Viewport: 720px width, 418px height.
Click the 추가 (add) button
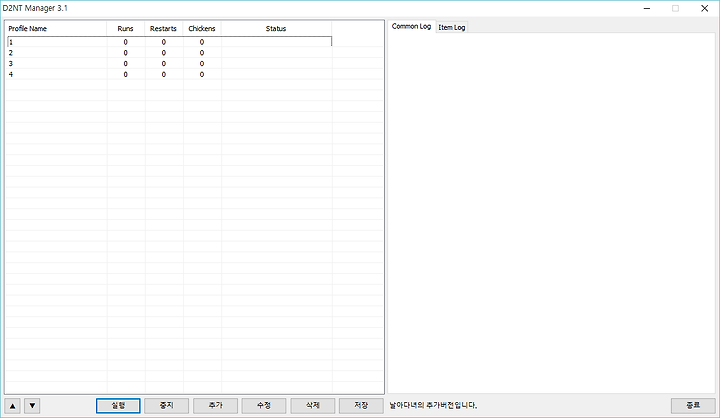coord(215,406)
